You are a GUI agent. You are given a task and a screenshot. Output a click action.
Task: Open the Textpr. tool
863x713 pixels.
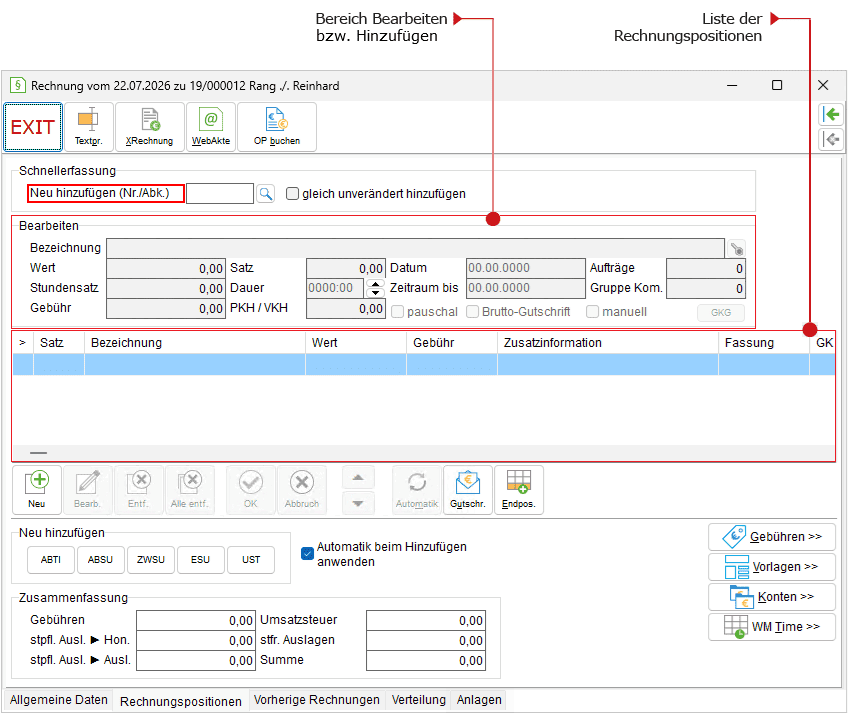point(89,127)
